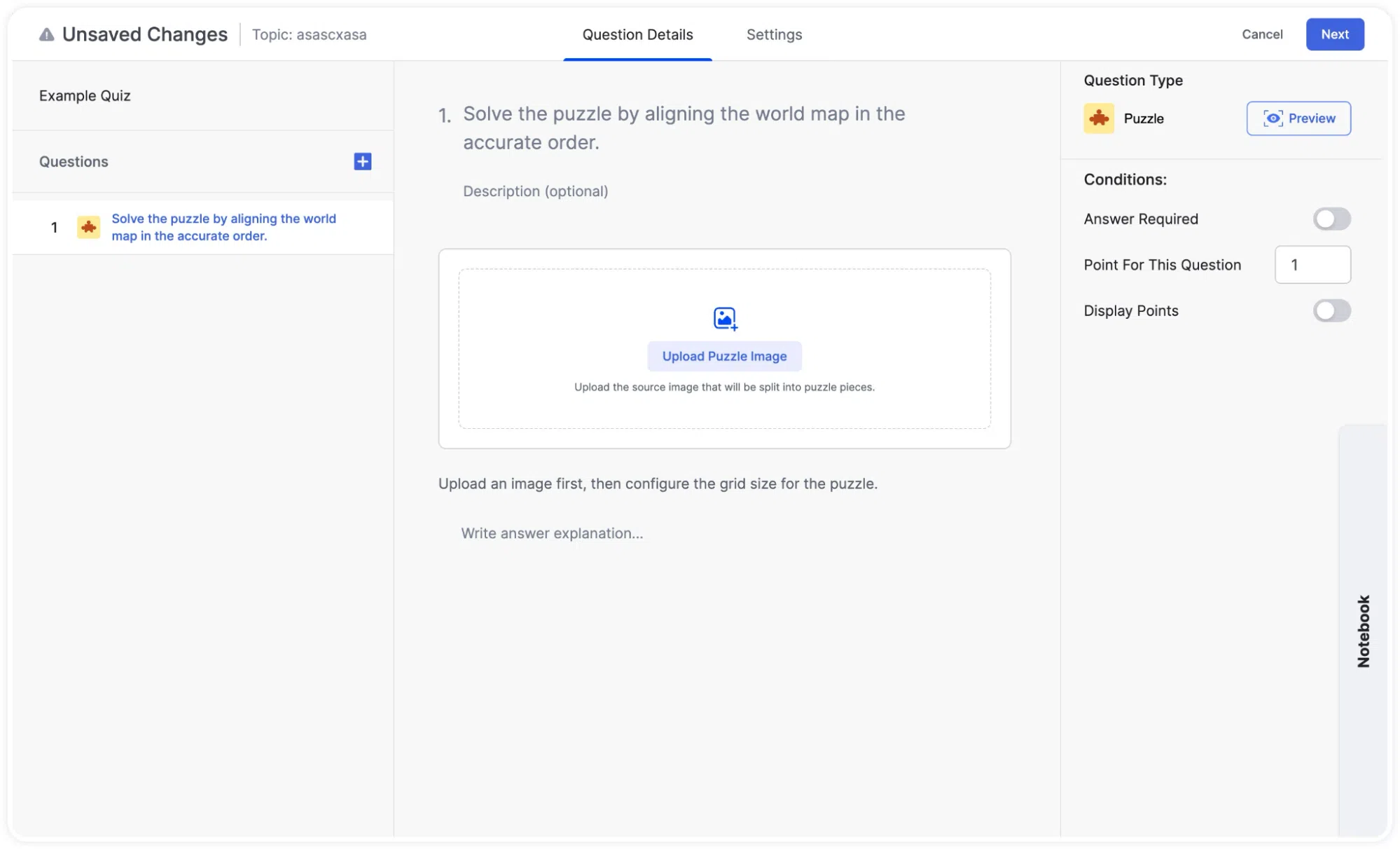Click the Display Points label
Image resolution: width=1400 pixels, height=850 pixels.
pos(1131,311)
